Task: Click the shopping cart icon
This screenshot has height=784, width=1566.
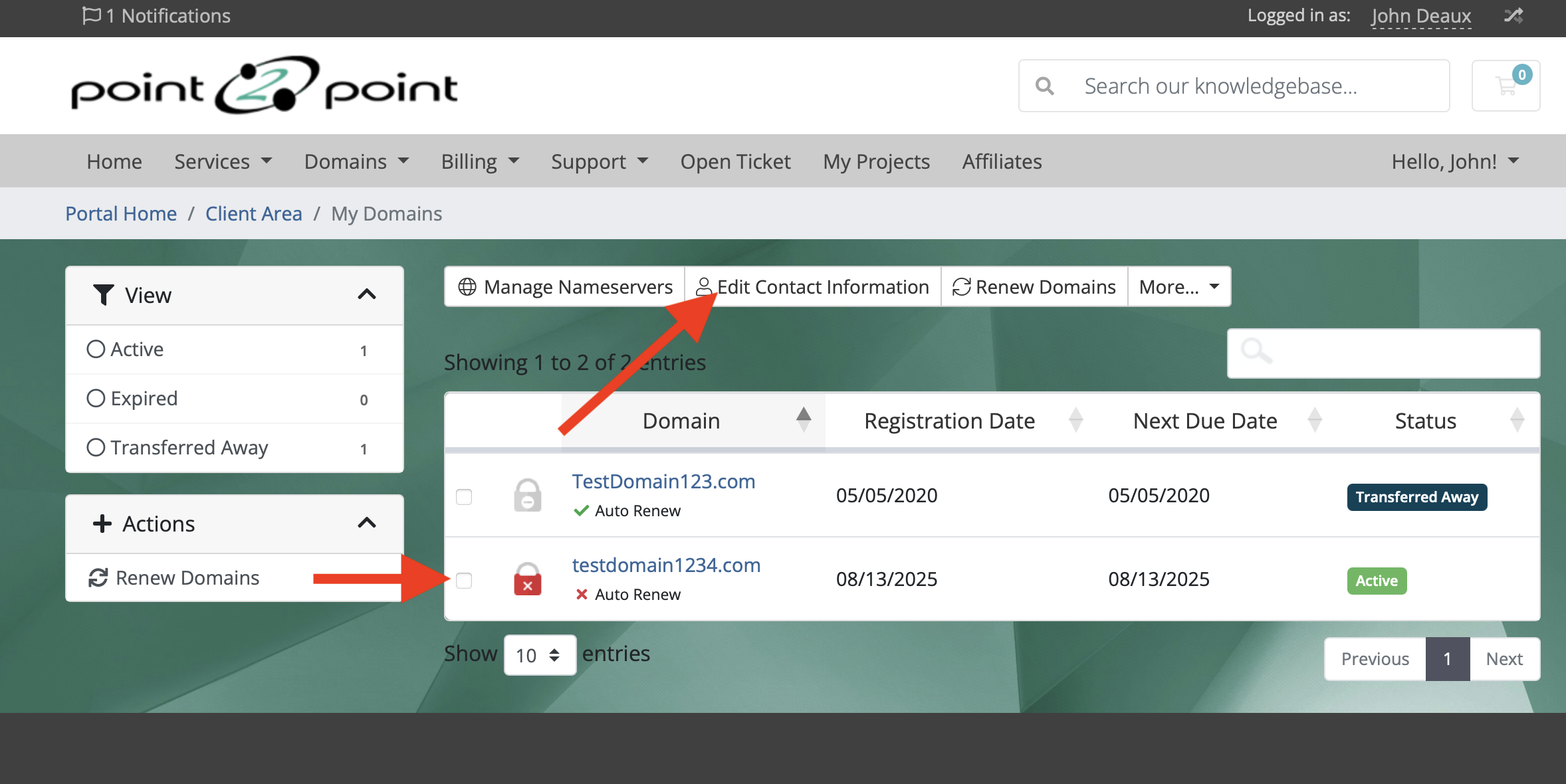Action: [x=1506, y=86]
